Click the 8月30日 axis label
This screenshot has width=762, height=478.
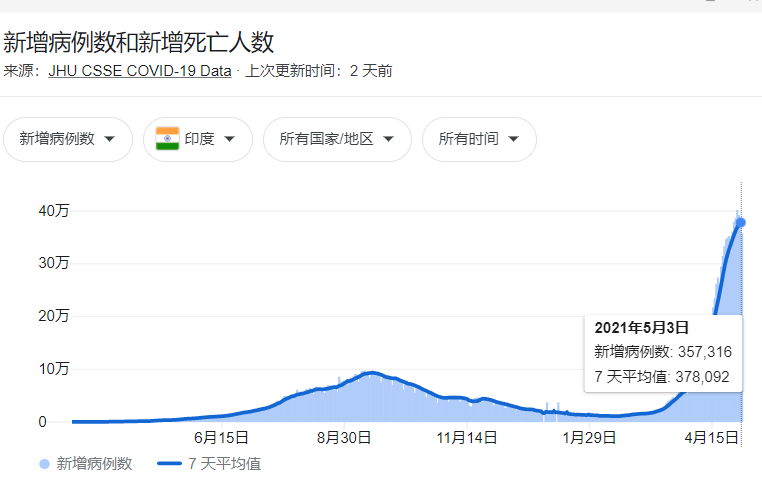(344, 438)
